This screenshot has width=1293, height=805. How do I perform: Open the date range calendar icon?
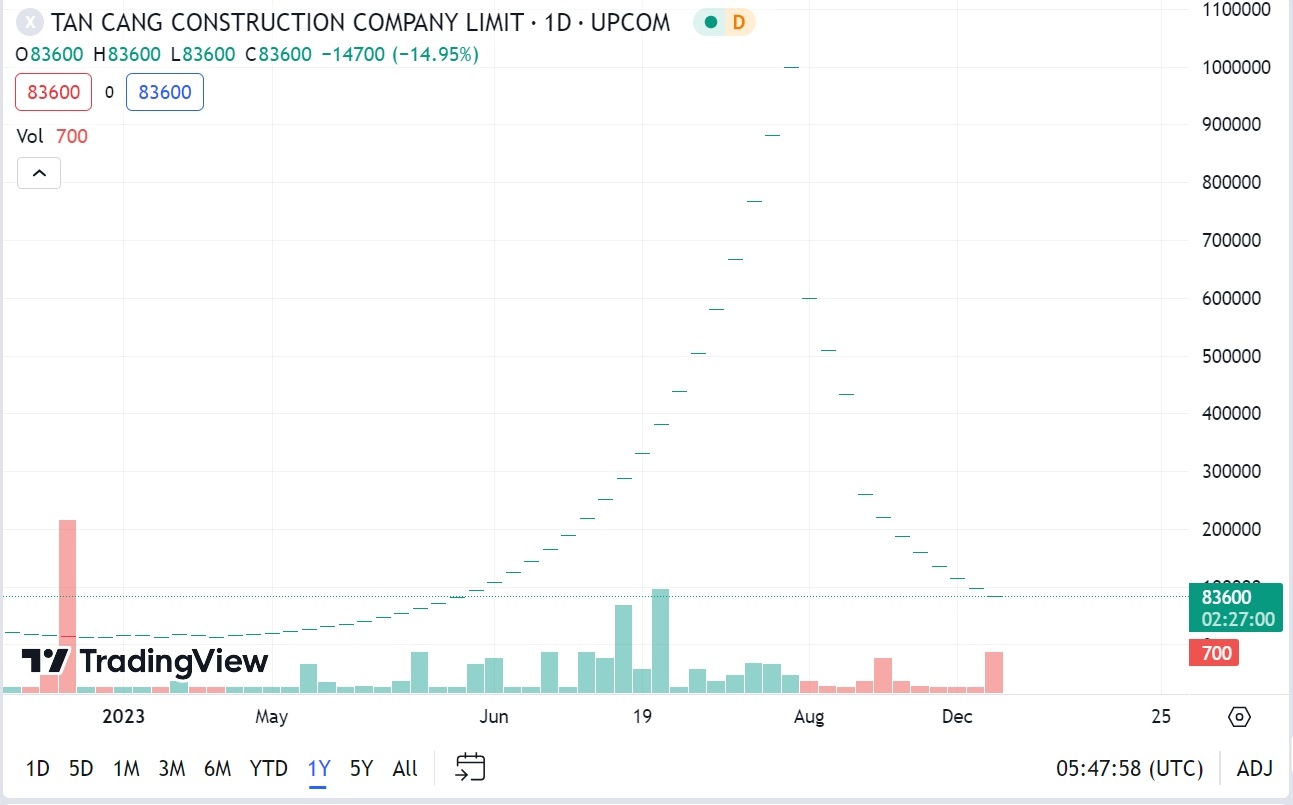(x=470, y=768)
